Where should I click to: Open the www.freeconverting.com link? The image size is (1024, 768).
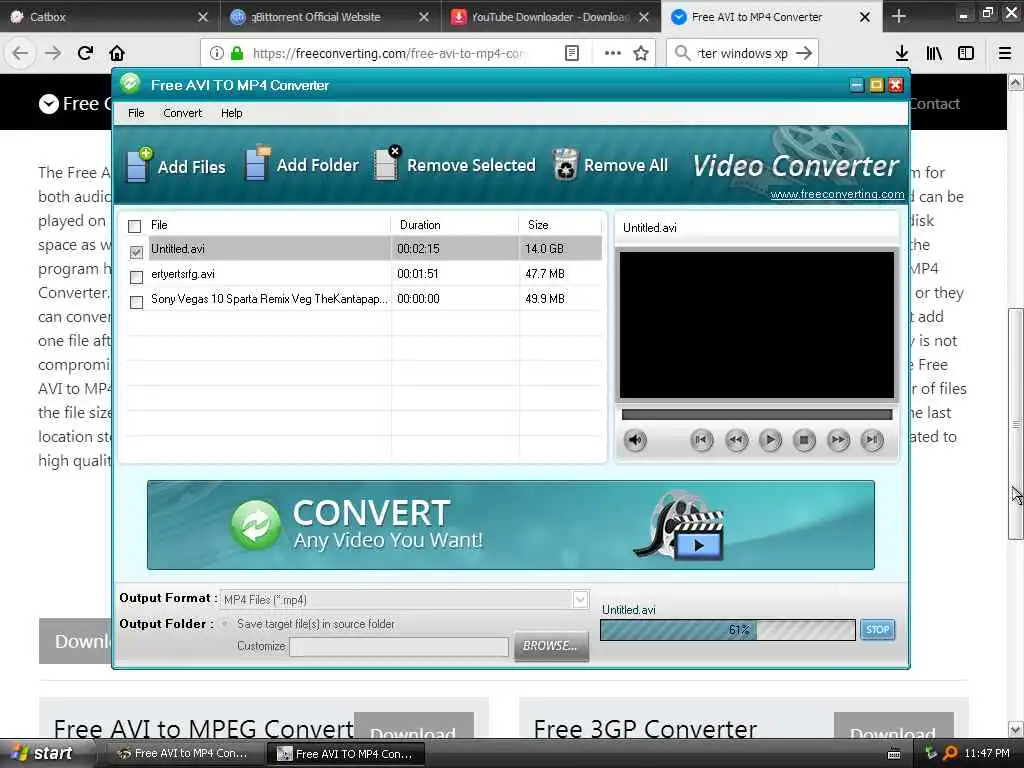(x=837, y=194)
